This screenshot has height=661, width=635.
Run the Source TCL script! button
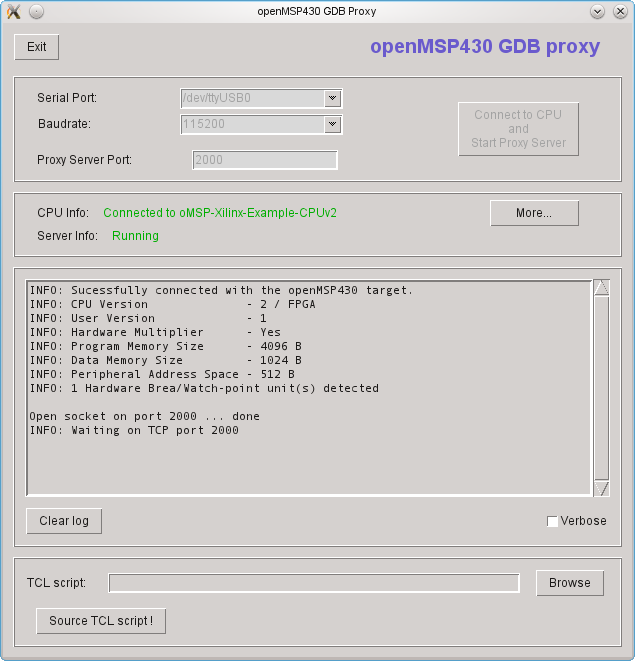[x=101, y=621]
